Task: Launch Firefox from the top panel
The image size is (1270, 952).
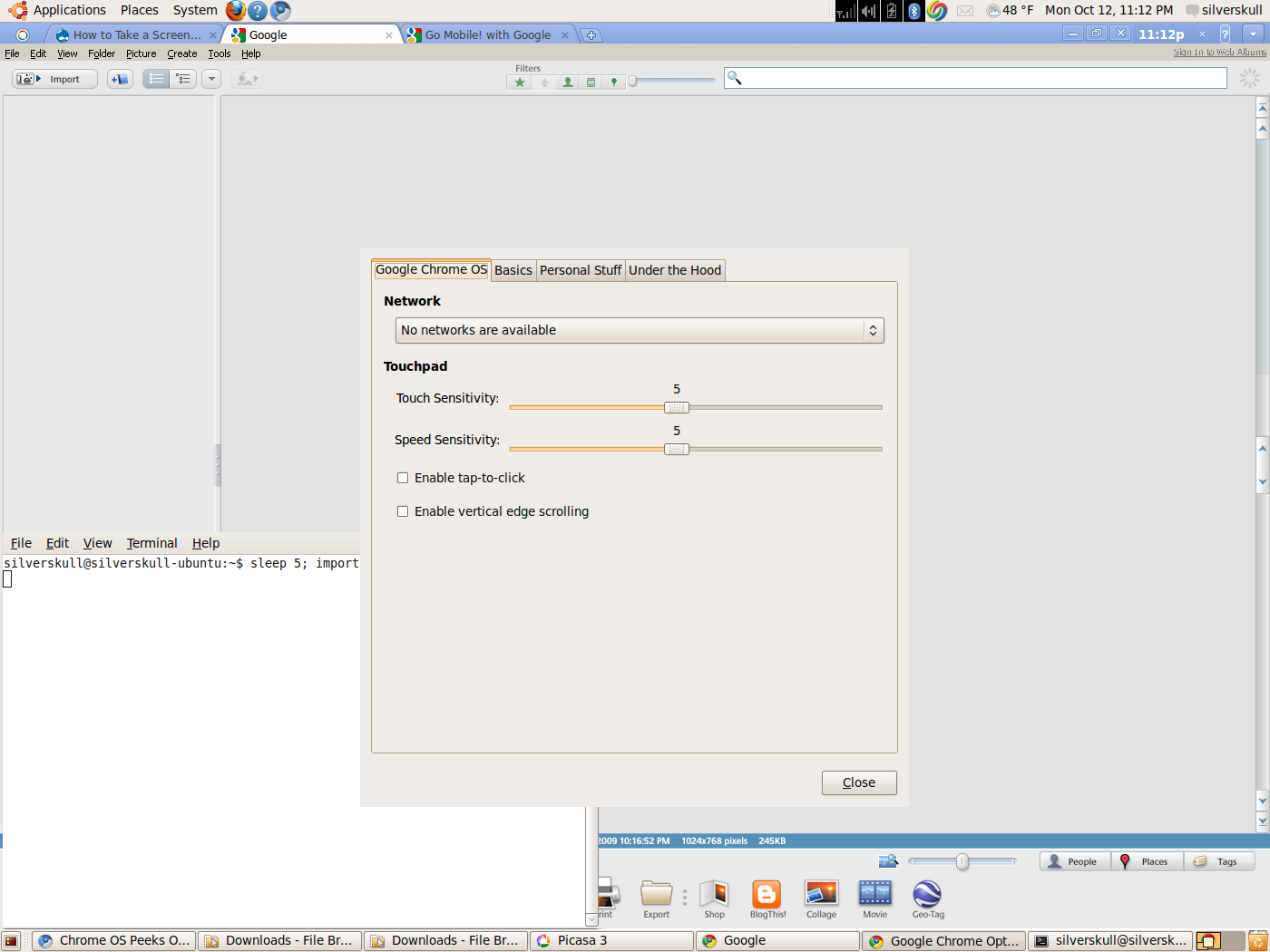Action: pyautogui.click(x=236, y=11)
